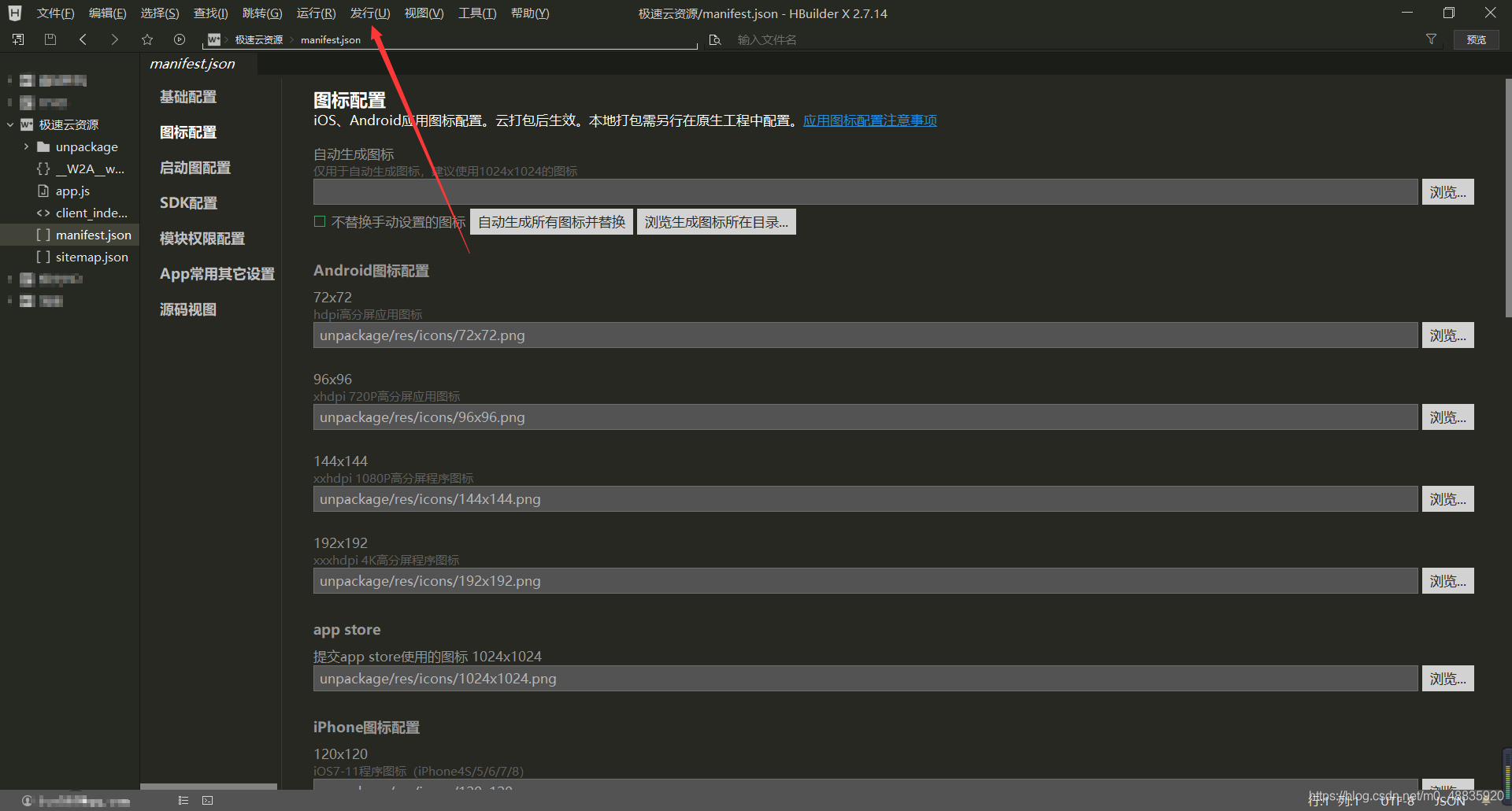This screenshot has height=811, width=1512.
Task: Switch to 源码视图 section
Action: tap(188, 309)
